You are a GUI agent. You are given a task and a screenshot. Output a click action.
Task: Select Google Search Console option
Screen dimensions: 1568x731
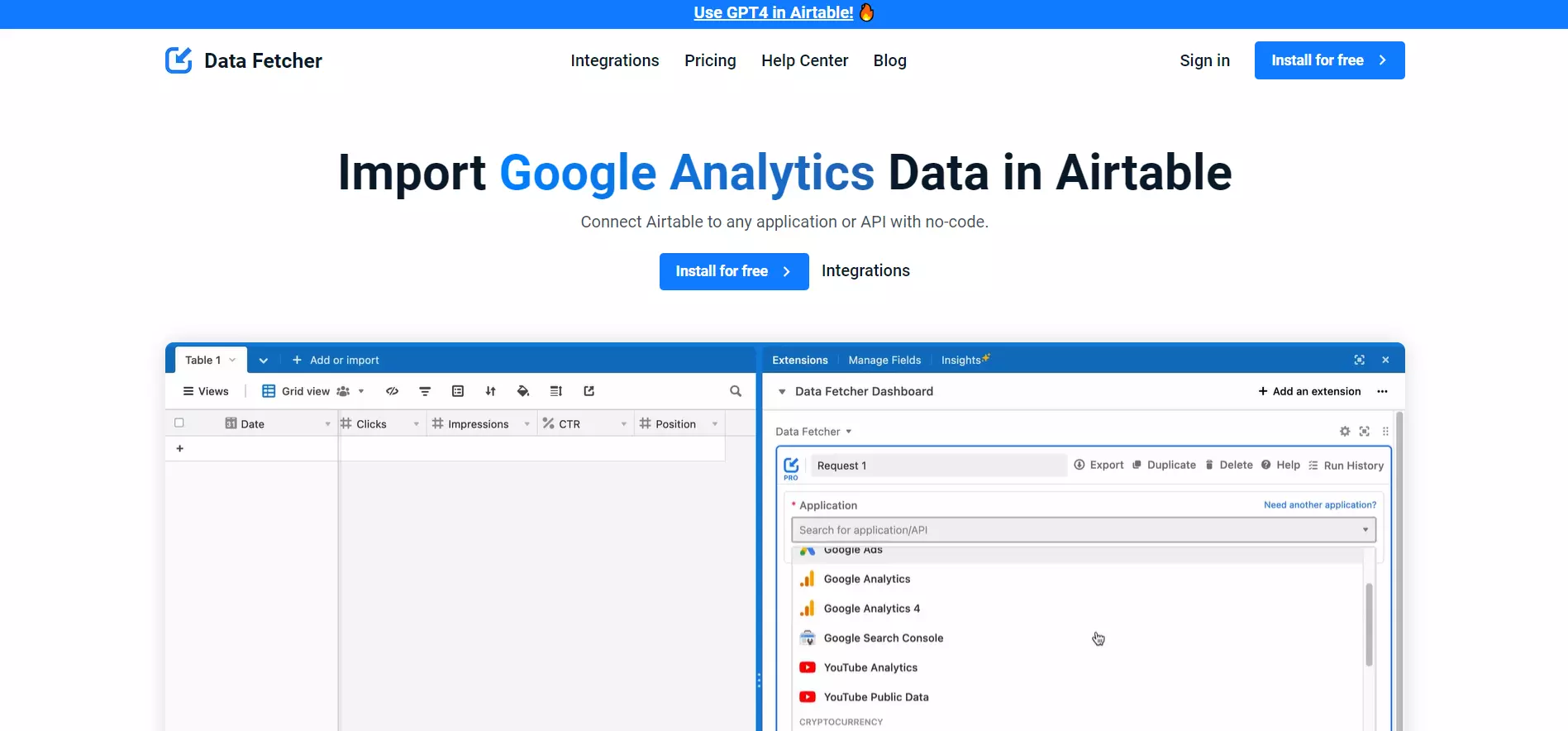click(1079, 638)
